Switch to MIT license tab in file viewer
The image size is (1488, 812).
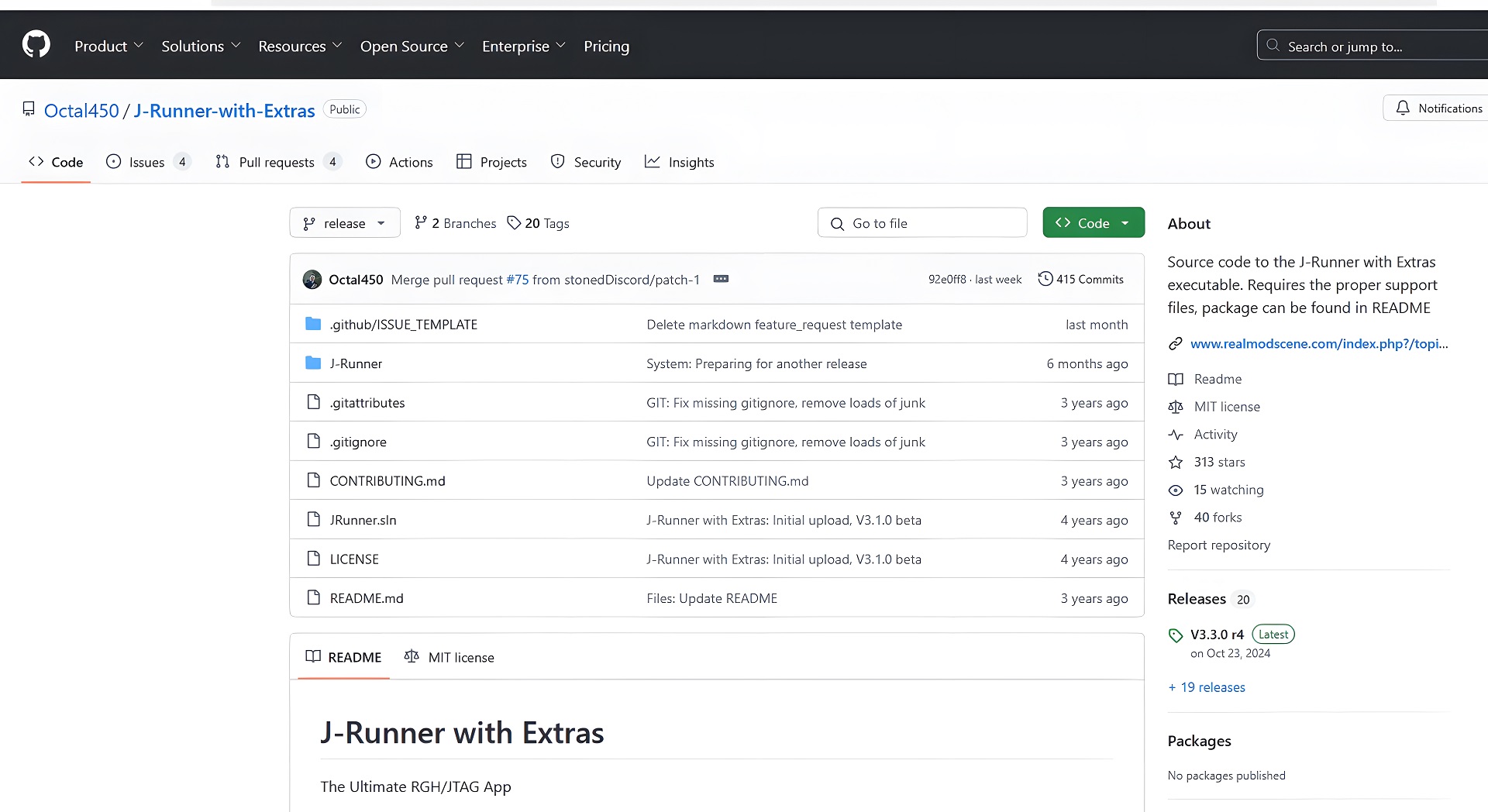coord(449,657)
